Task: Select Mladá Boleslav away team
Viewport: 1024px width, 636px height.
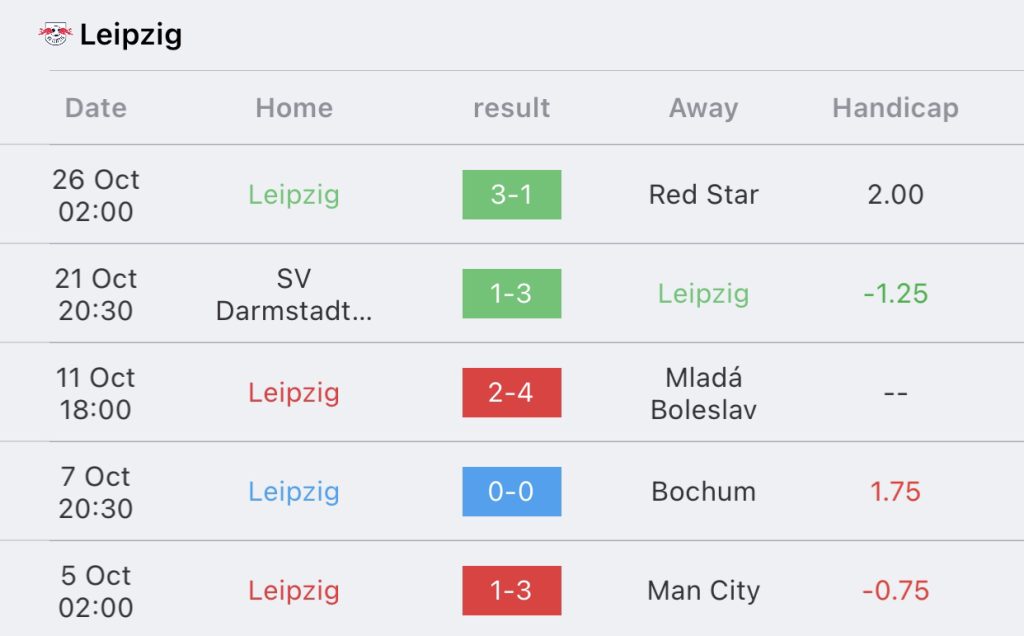Action: pos(703,393)
